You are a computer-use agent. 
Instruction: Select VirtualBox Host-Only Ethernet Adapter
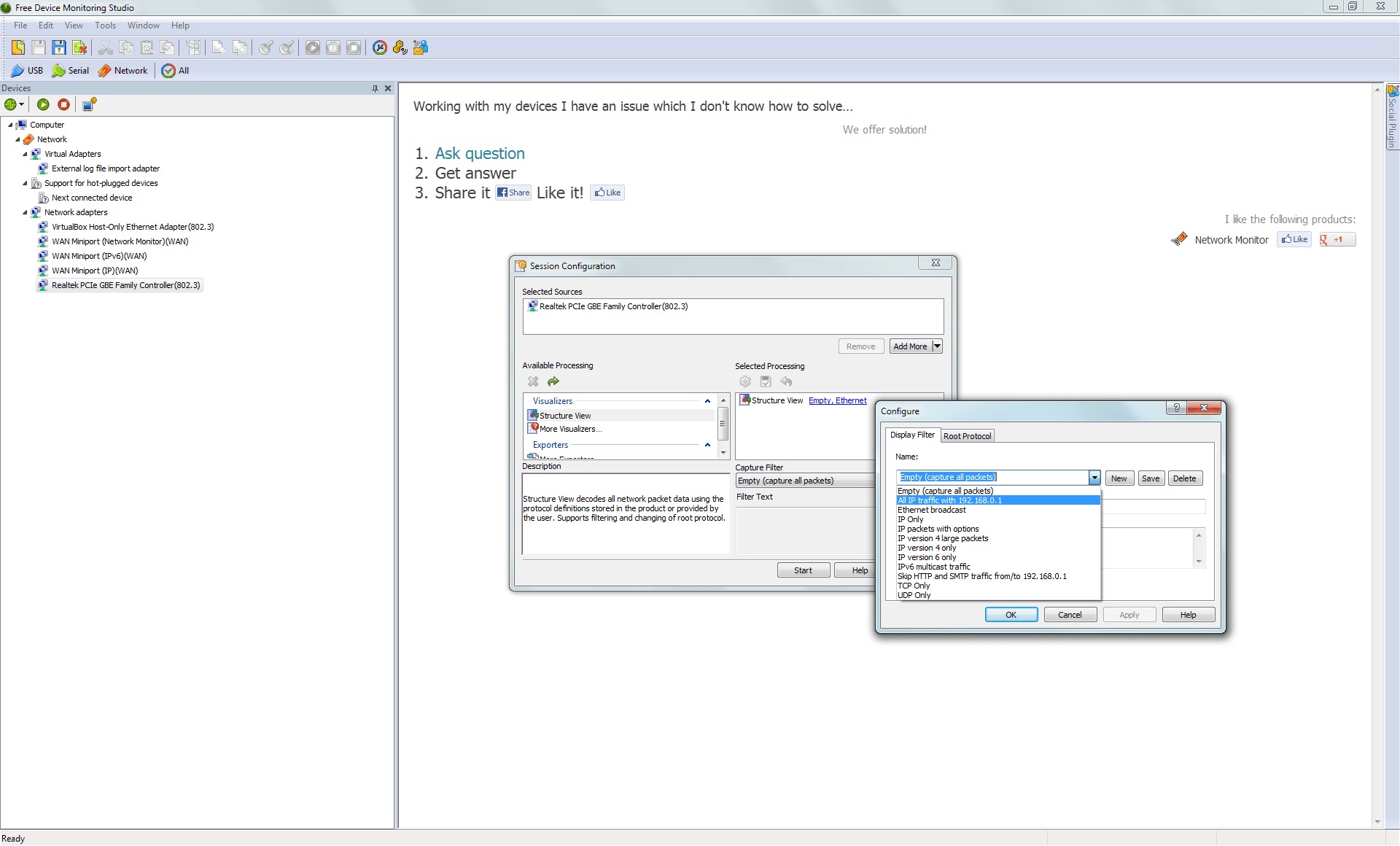click(x=132, y=227)
